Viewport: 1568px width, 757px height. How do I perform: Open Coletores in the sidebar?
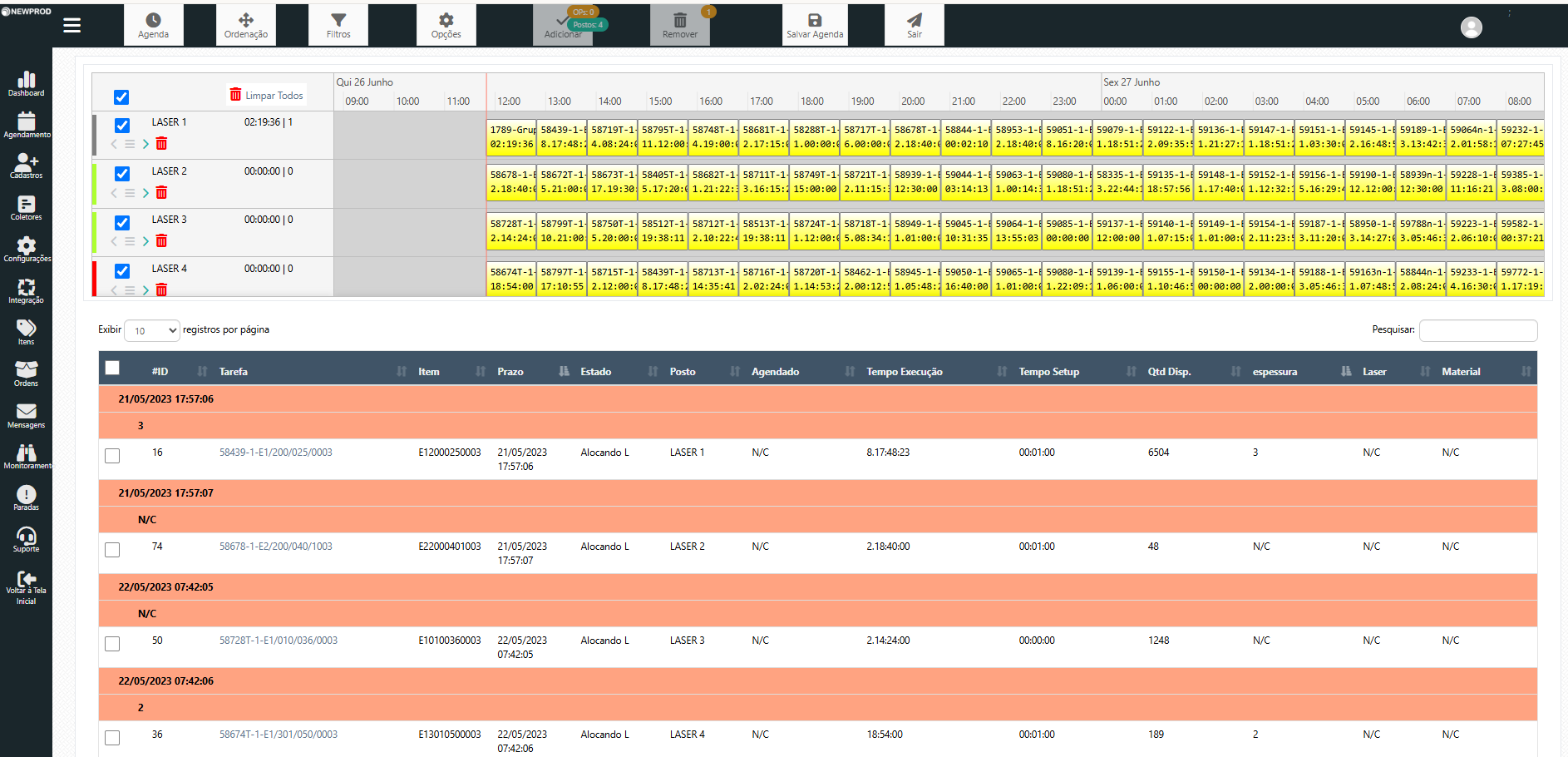point(26,207)
